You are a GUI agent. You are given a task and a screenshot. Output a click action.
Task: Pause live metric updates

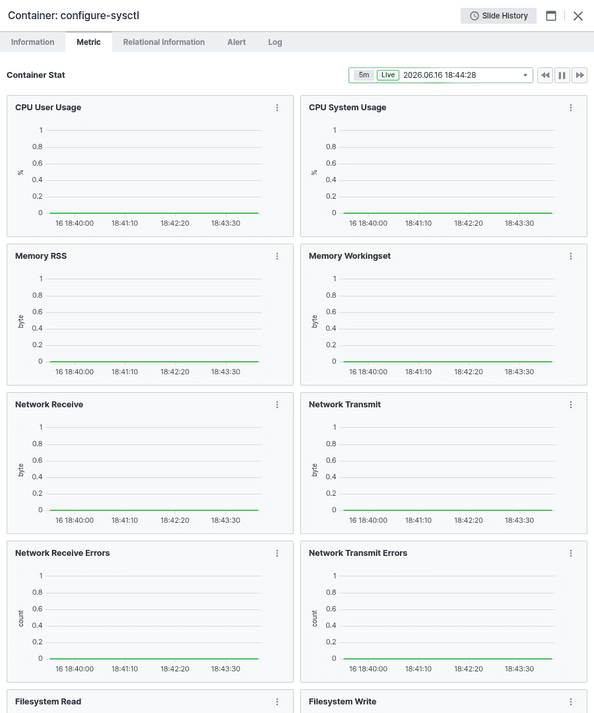coord(562,75)
